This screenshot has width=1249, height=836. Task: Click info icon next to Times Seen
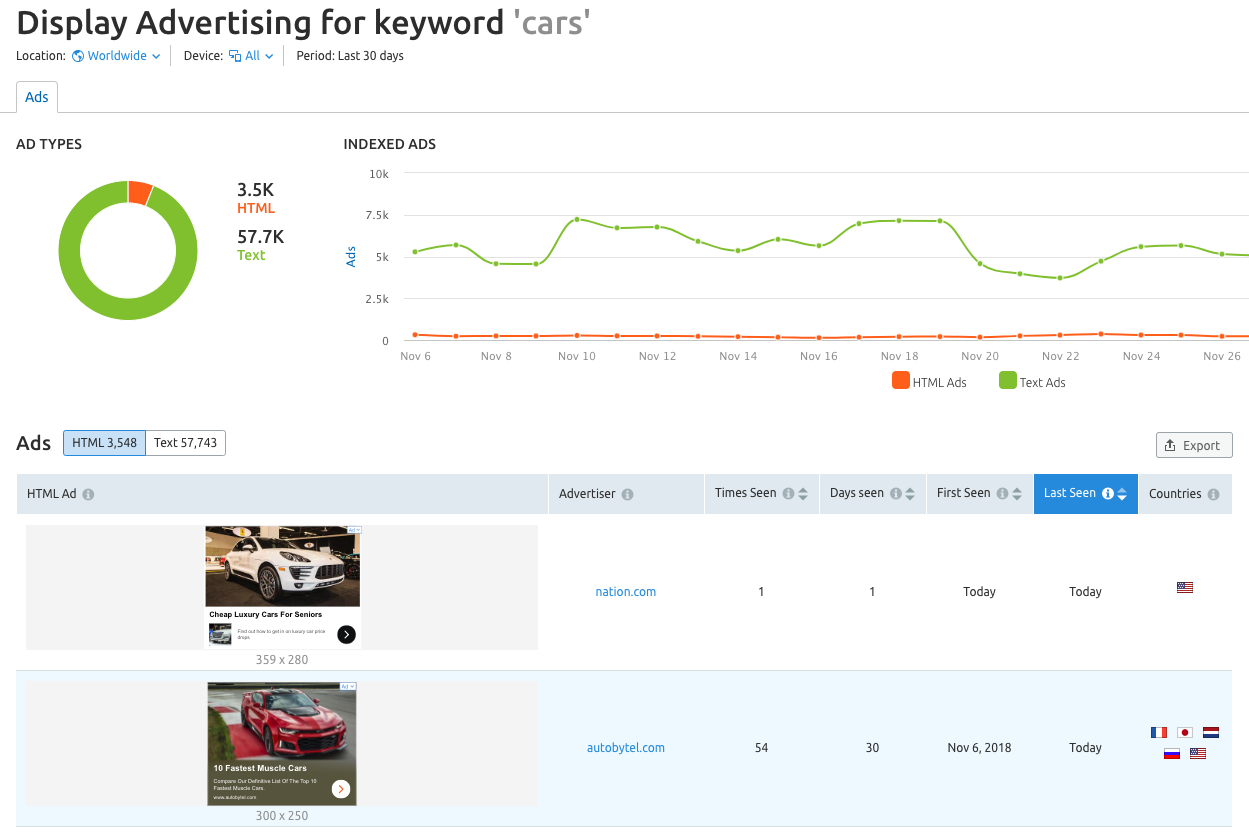click(x=788, y=494)
